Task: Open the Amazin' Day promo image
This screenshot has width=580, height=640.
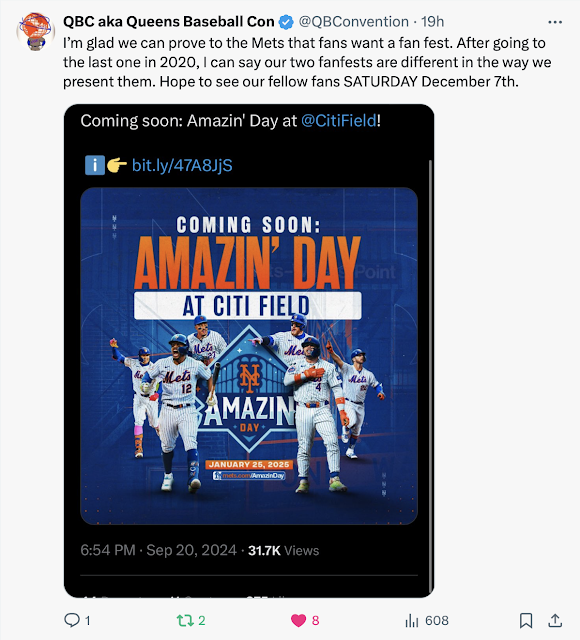Action: (249, 356)
